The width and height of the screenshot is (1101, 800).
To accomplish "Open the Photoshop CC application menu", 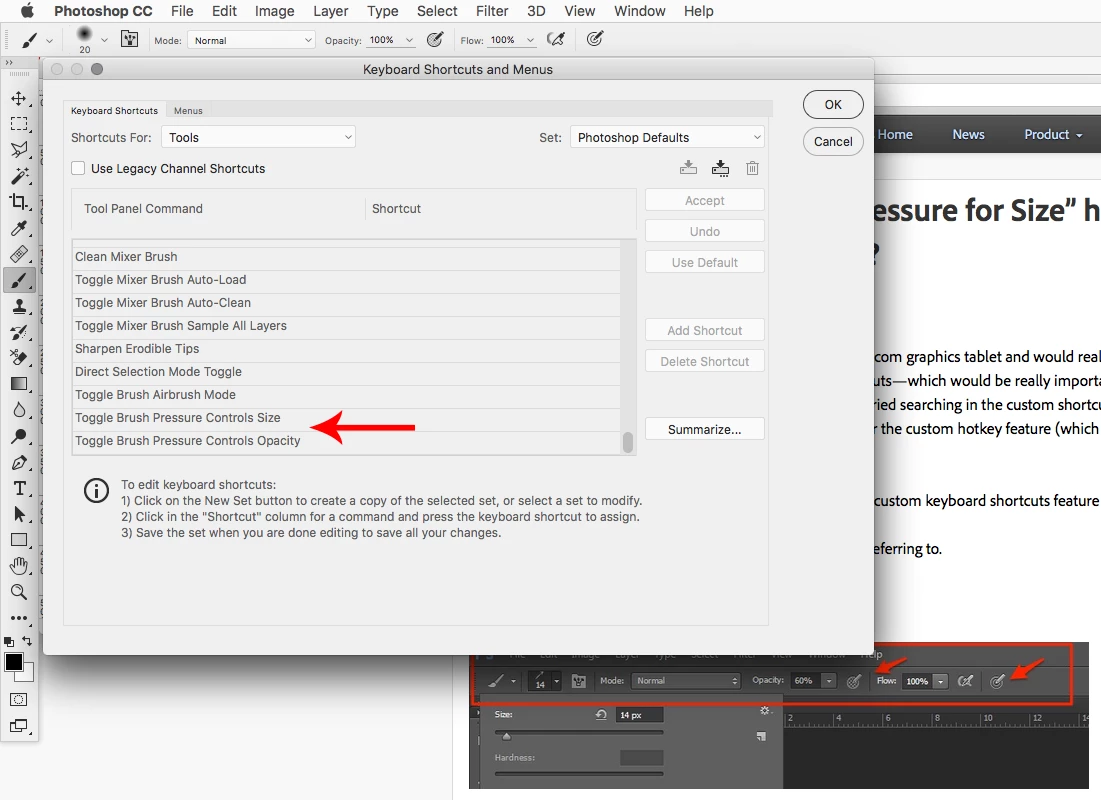I will 103,11.
